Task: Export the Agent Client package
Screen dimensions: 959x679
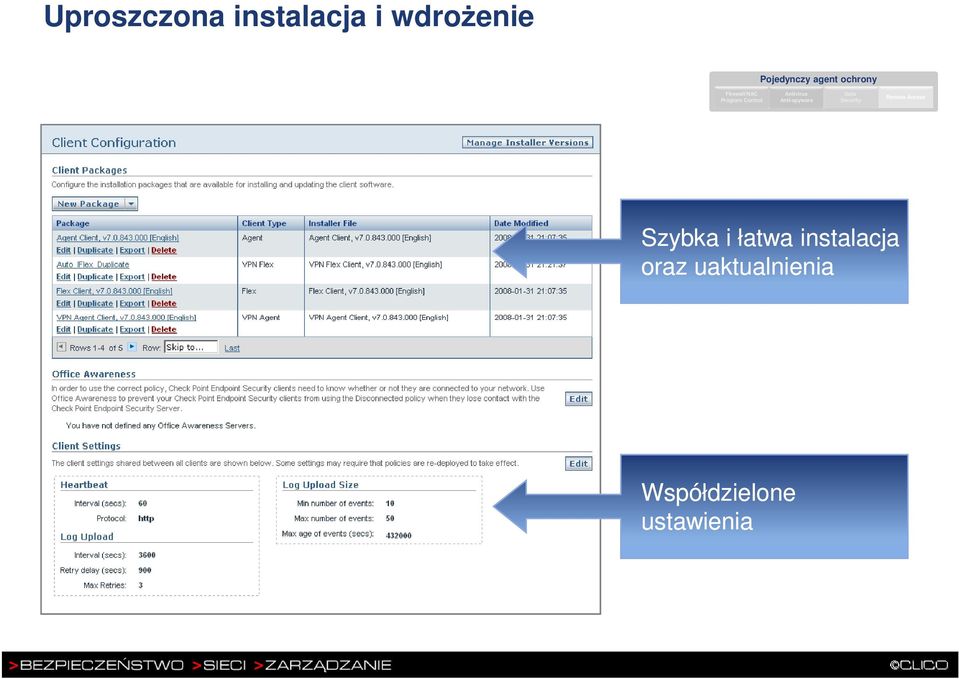Action: [132, 250]
